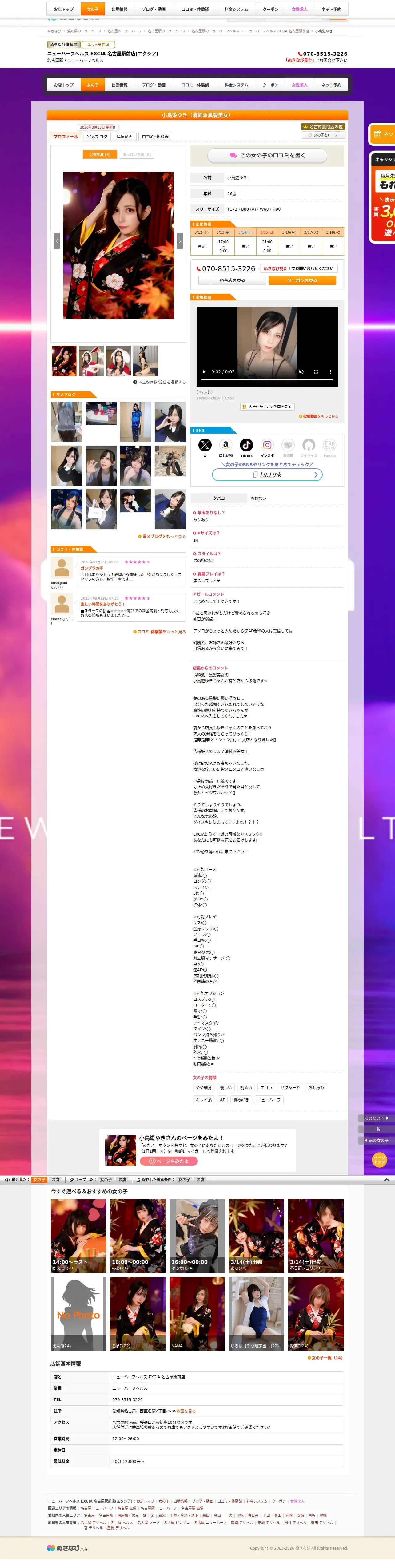Screen dimensions: 395x1568
Task: Click the ぬきなび logo in the footer
Action: [67, 1548]
